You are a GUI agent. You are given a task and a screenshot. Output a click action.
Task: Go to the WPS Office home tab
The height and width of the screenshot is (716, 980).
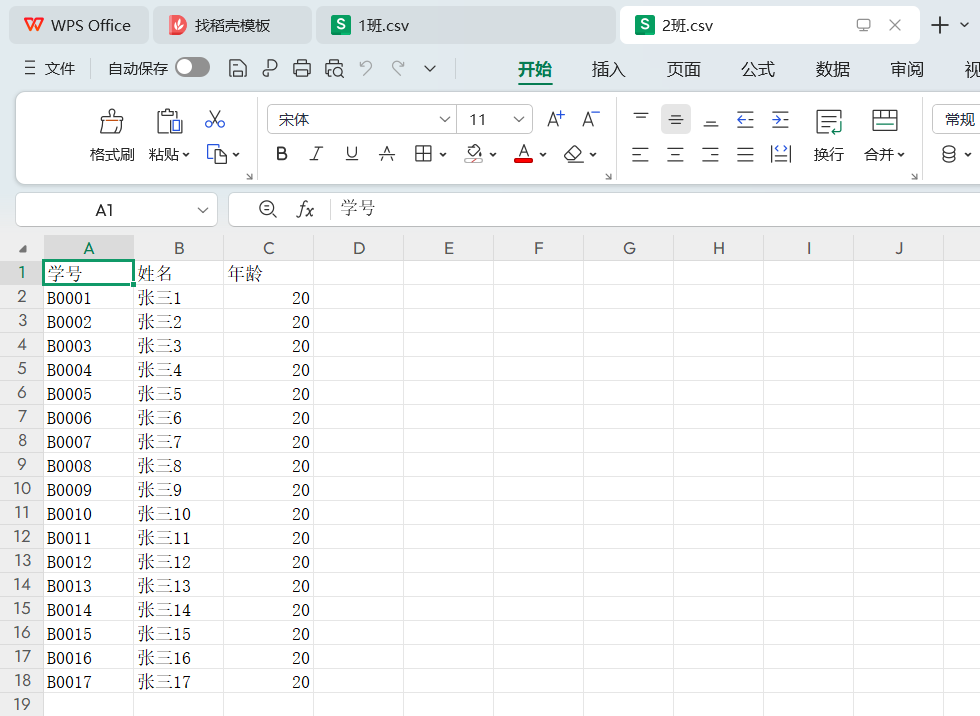click(x=79, y=26)
